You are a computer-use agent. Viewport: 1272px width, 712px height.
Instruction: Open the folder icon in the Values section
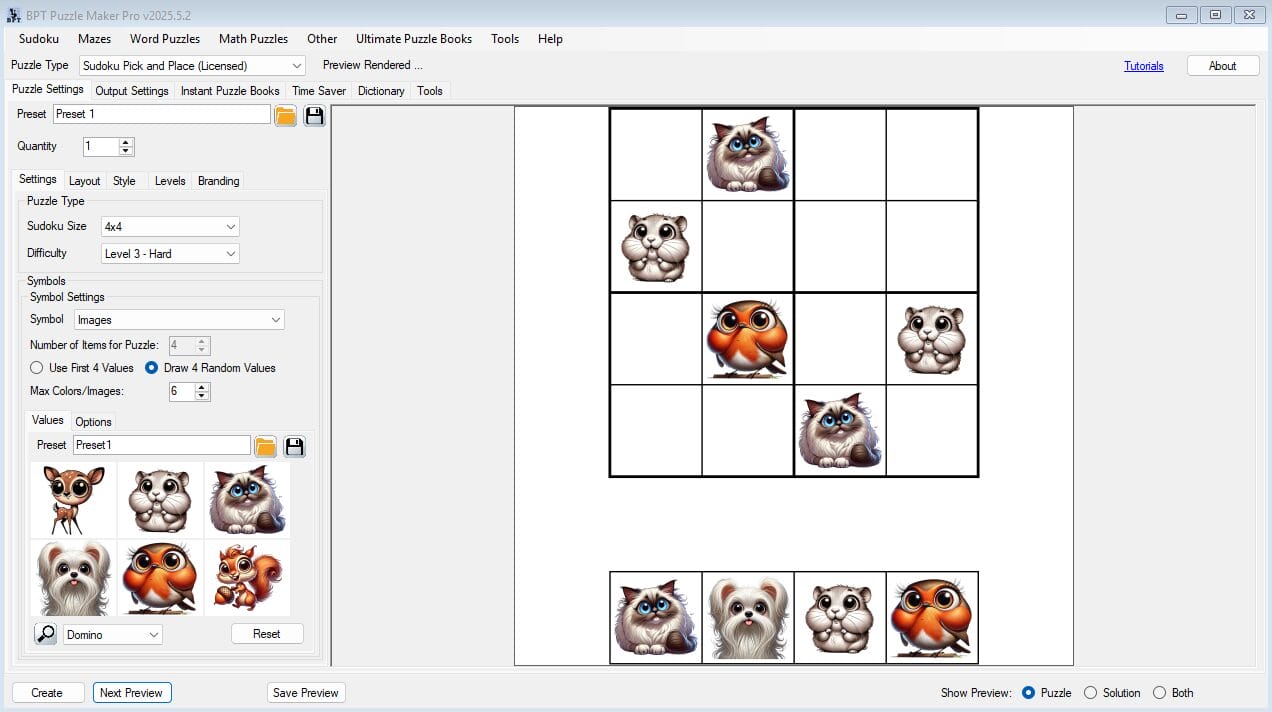tap(265, 445)
